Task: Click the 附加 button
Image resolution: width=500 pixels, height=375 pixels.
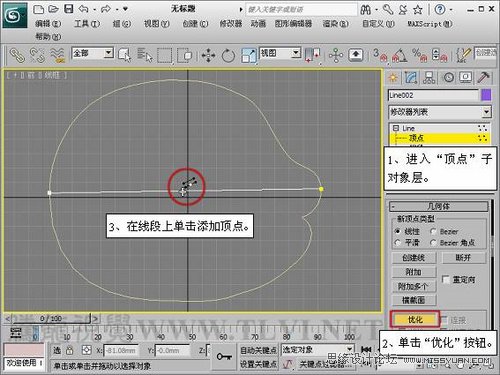Action: (x=413, y=272)
